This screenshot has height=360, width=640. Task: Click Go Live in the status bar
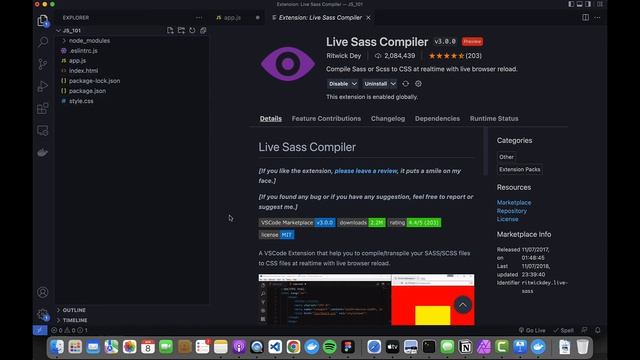point(532,330)
